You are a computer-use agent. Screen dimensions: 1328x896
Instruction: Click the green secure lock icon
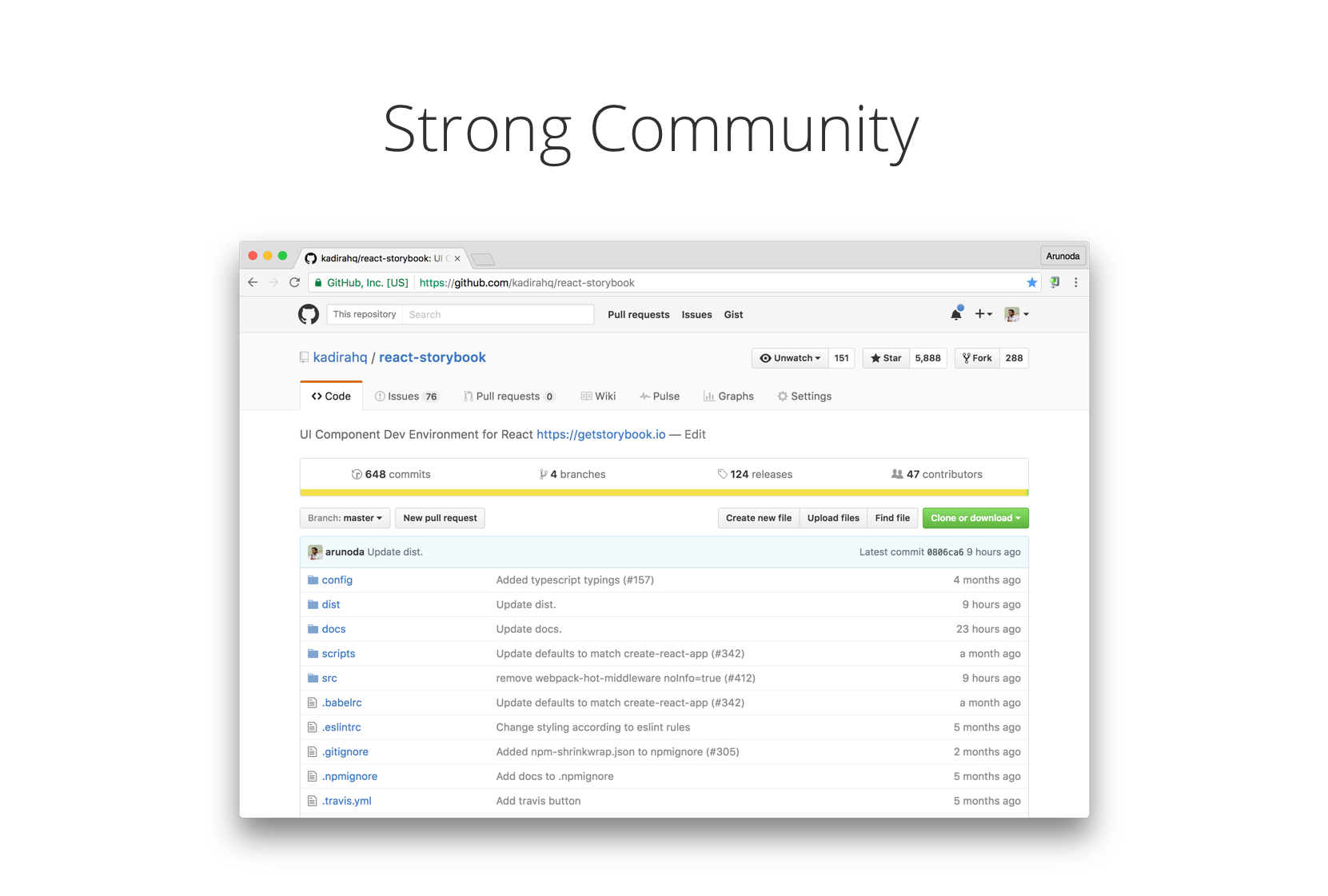tap(318, 283)
